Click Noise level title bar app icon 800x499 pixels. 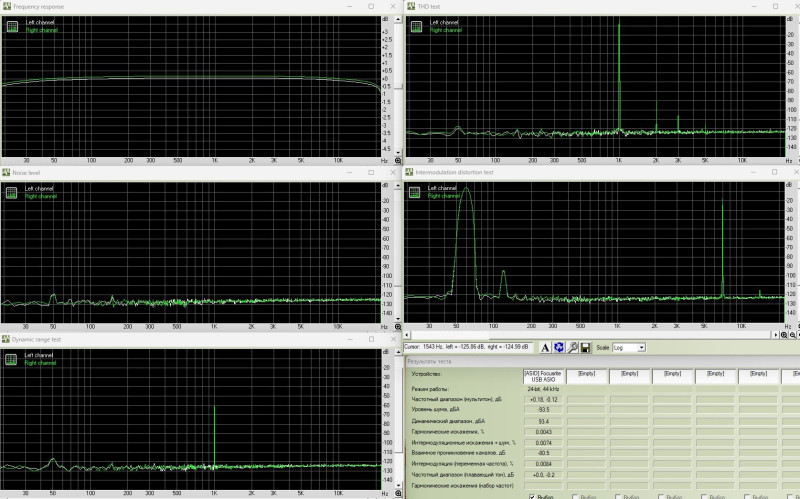click(x=6, y=172)
